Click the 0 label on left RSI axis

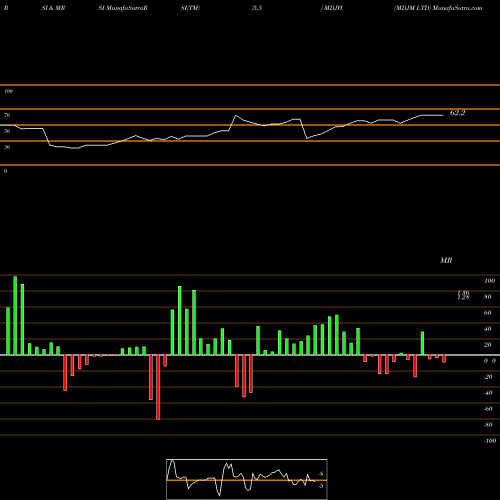[x=5, y=171]
